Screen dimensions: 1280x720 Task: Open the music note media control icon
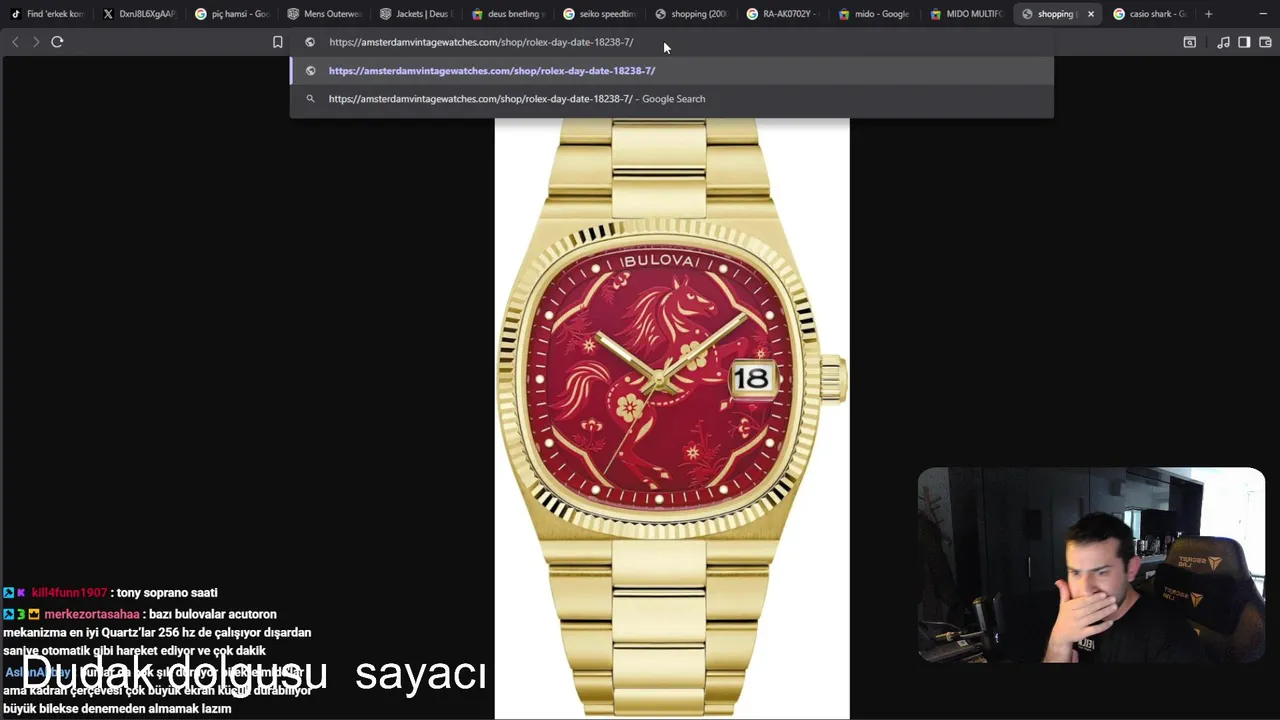(1223, 42)
